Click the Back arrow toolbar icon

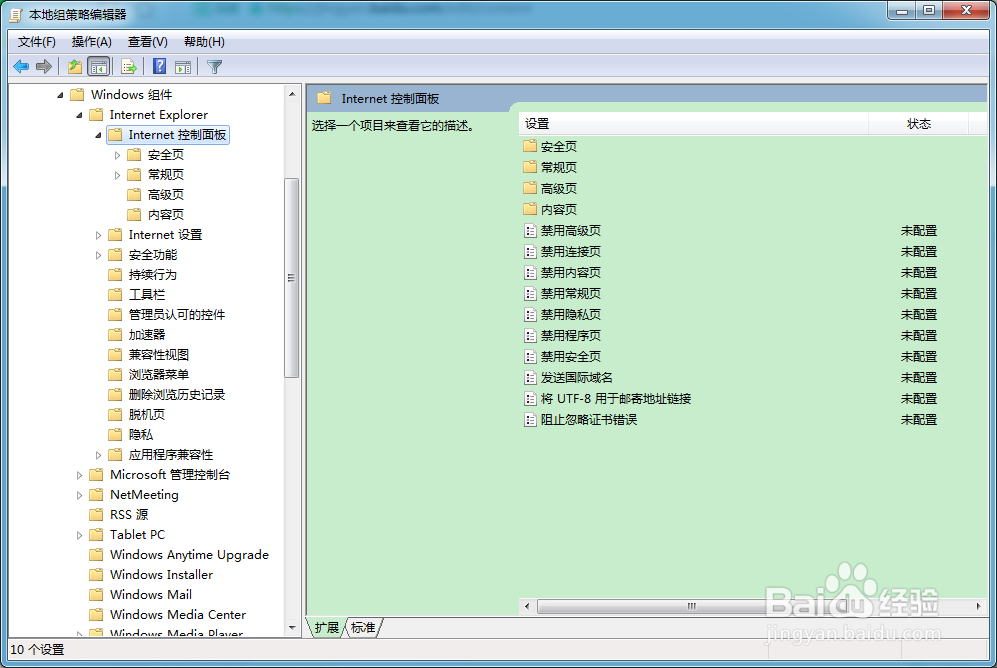pos(21,66)
